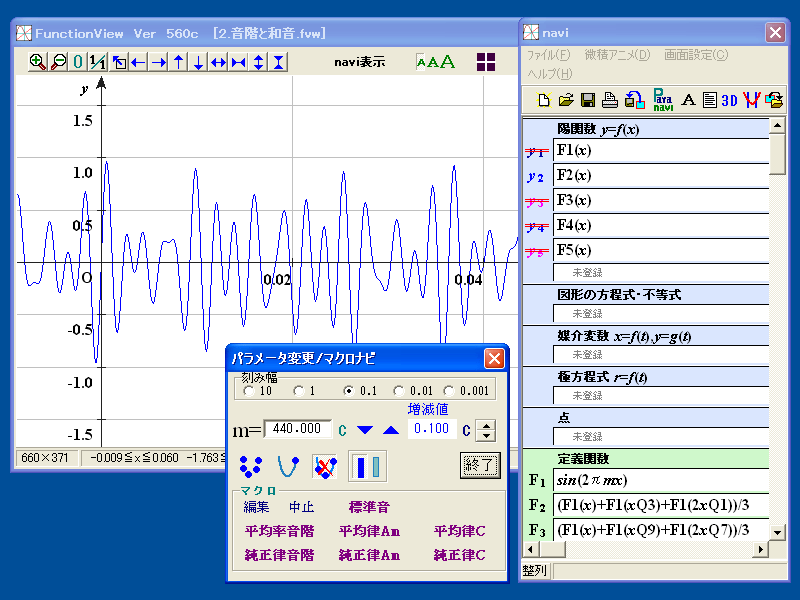Decrease m with blue down triangle
This screenshot has width=800, height=600.
click(x=365, y=430)
